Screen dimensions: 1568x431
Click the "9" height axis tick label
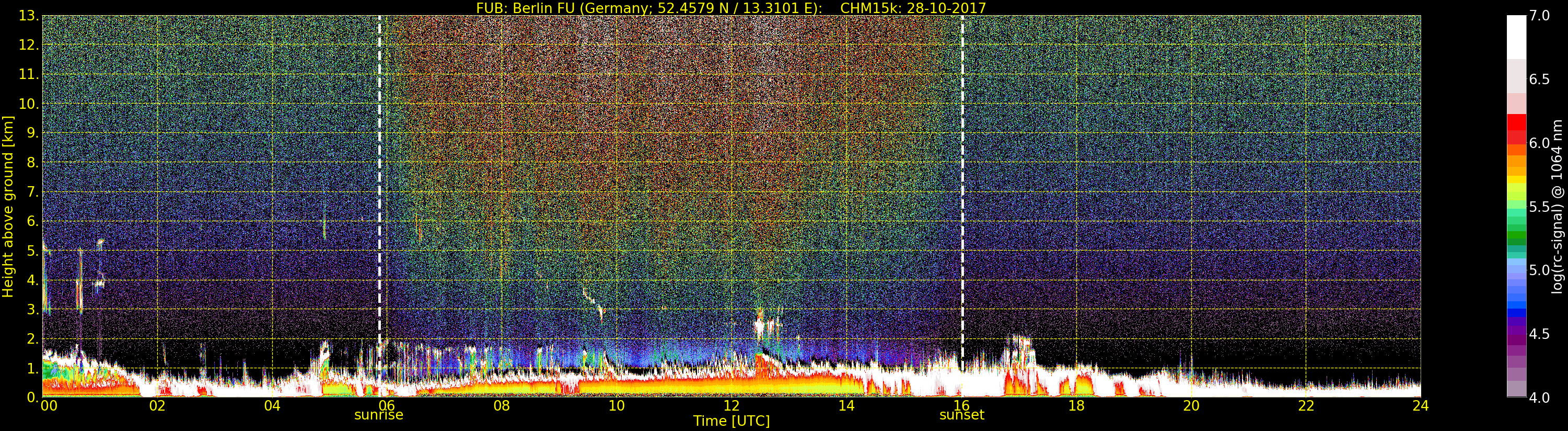pos(33,133)
